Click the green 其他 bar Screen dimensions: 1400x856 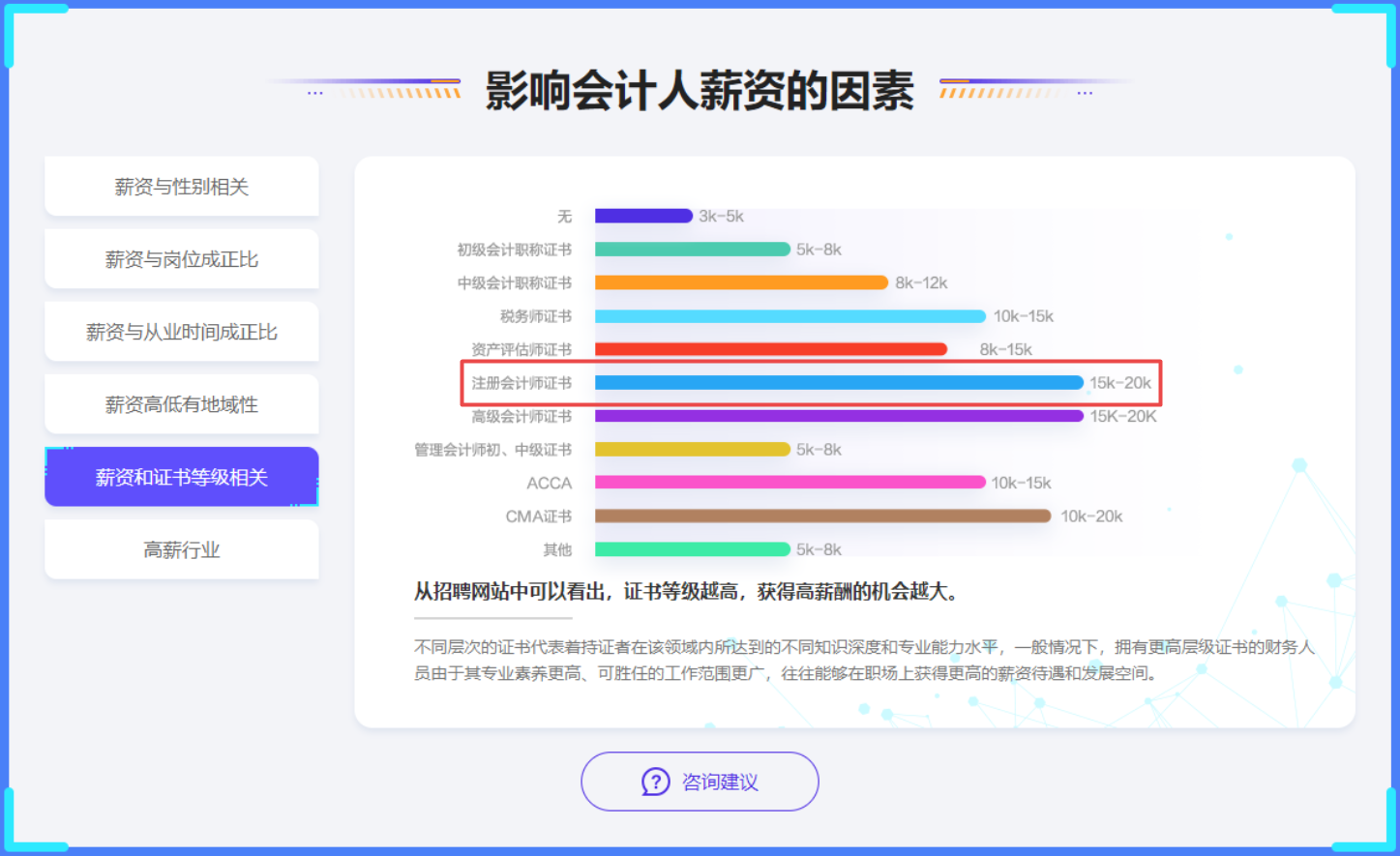click(693, 549)
